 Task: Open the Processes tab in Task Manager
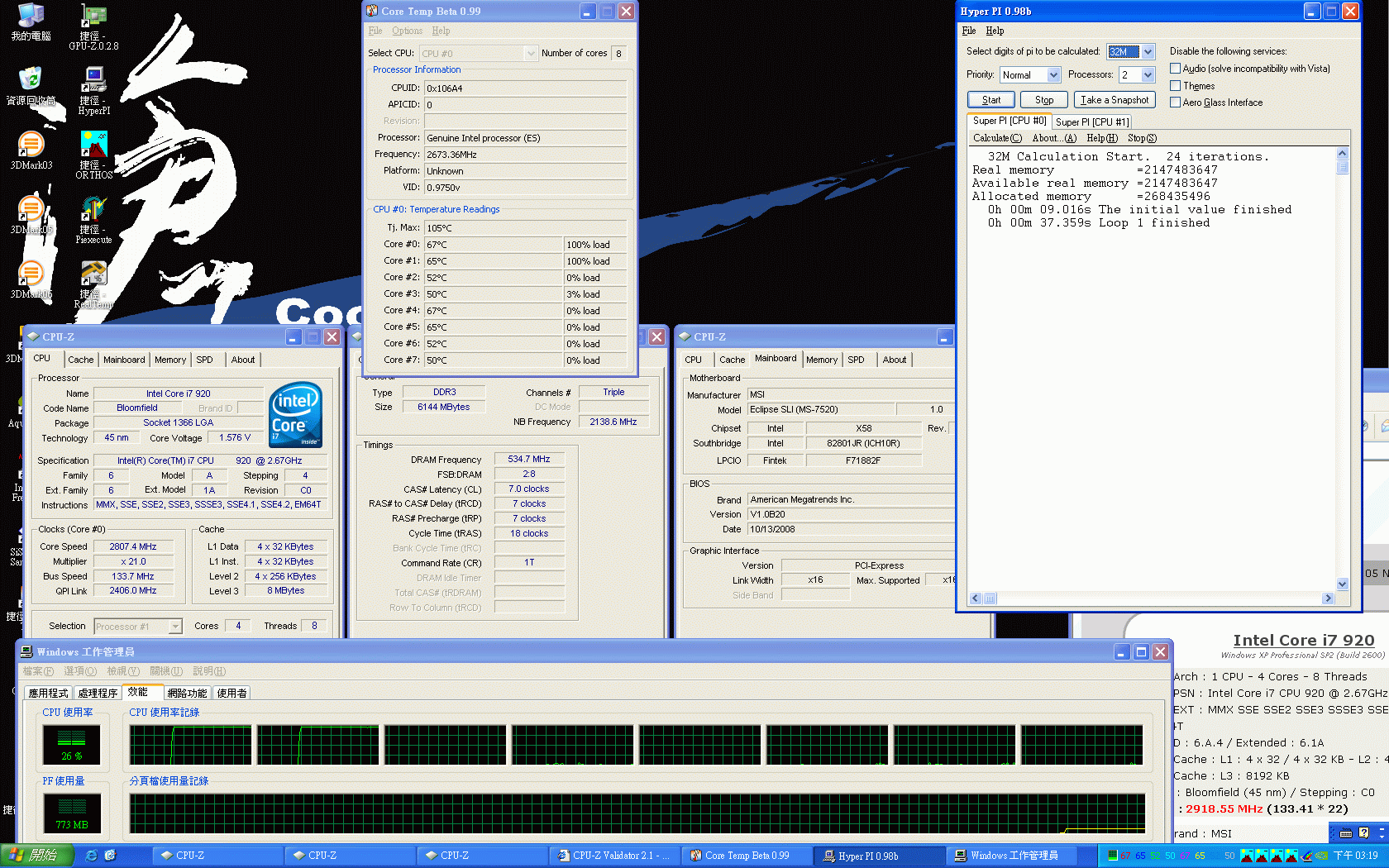[x=98, y=694]
